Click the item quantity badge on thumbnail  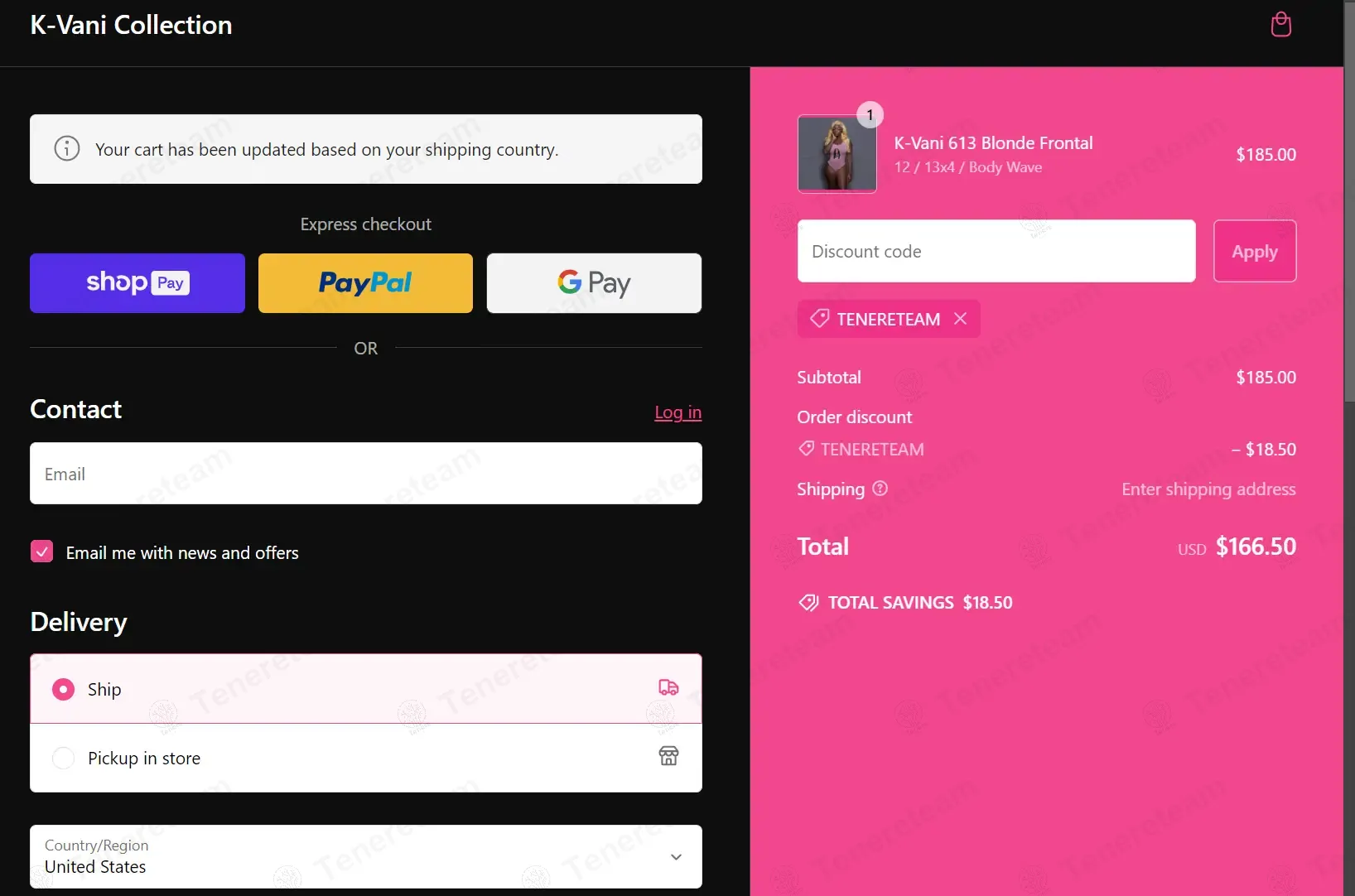[x=870, y=115]
